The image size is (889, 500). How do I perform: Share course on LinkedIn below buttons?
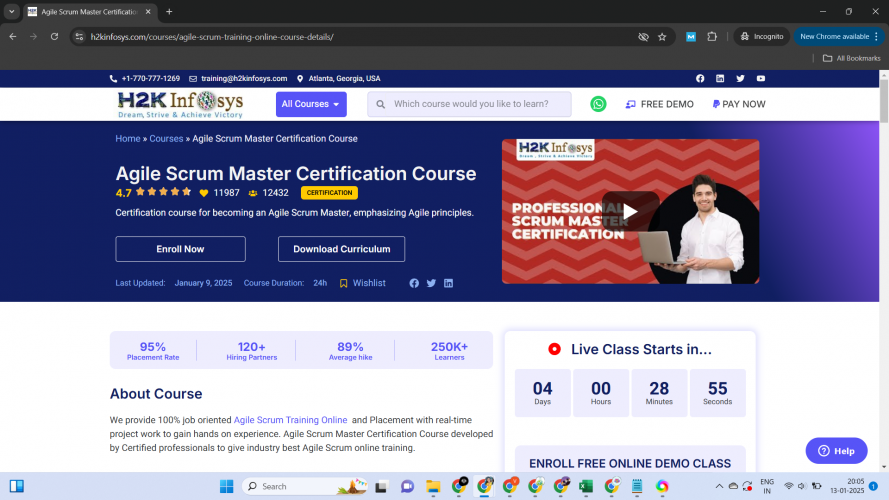pos(448,283)
